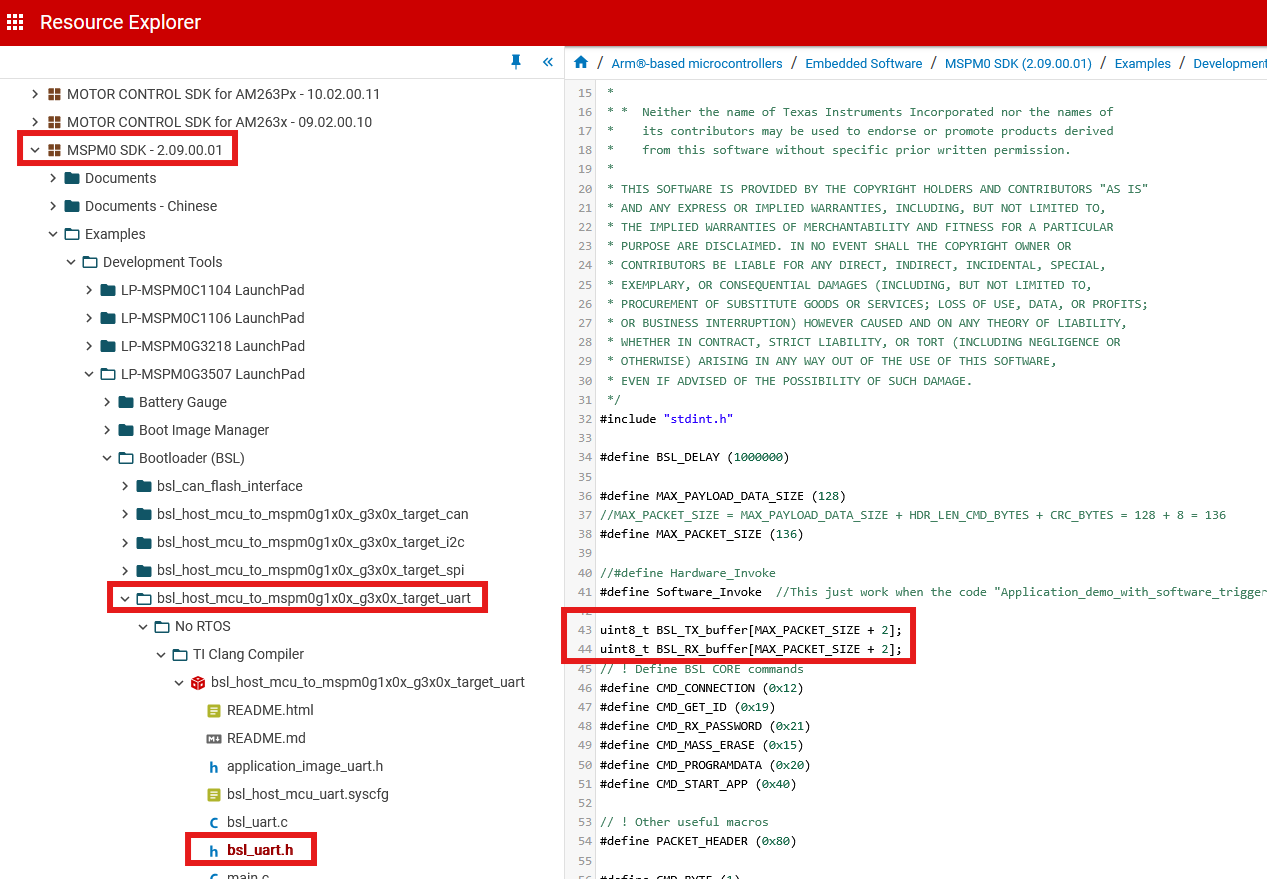Screen dimensions: 1267x879
Task: Expand MOTOR CONTROL SDK for AM263x node
Action: [35, 122]
